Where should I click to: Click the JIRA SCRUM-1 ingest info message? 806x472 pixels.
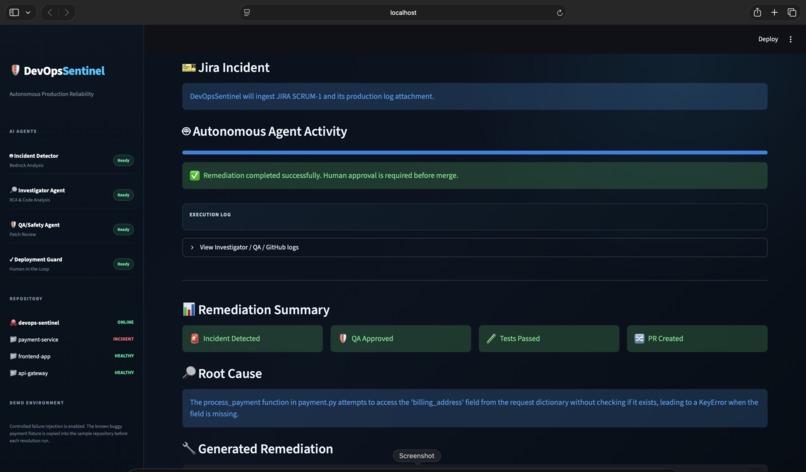click(x=474, y=96)
